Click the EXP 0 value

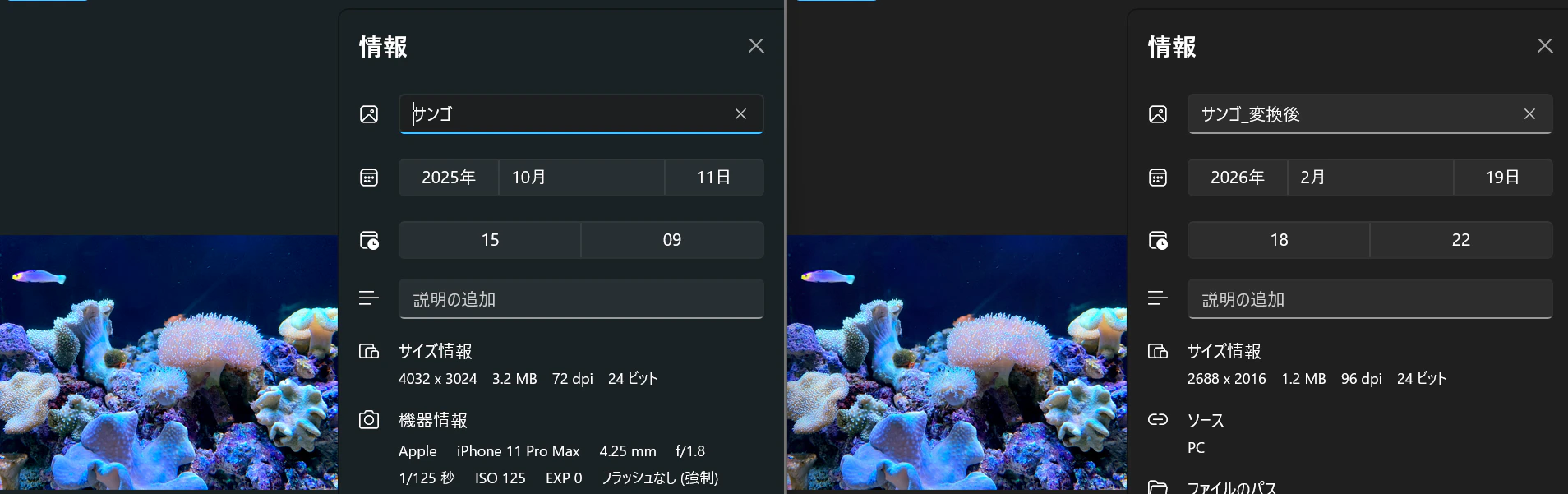pos(564,478)
